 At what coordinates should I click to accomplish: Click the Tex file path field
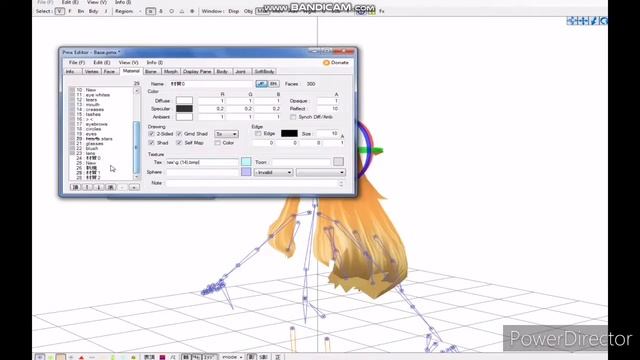(202, 162)
